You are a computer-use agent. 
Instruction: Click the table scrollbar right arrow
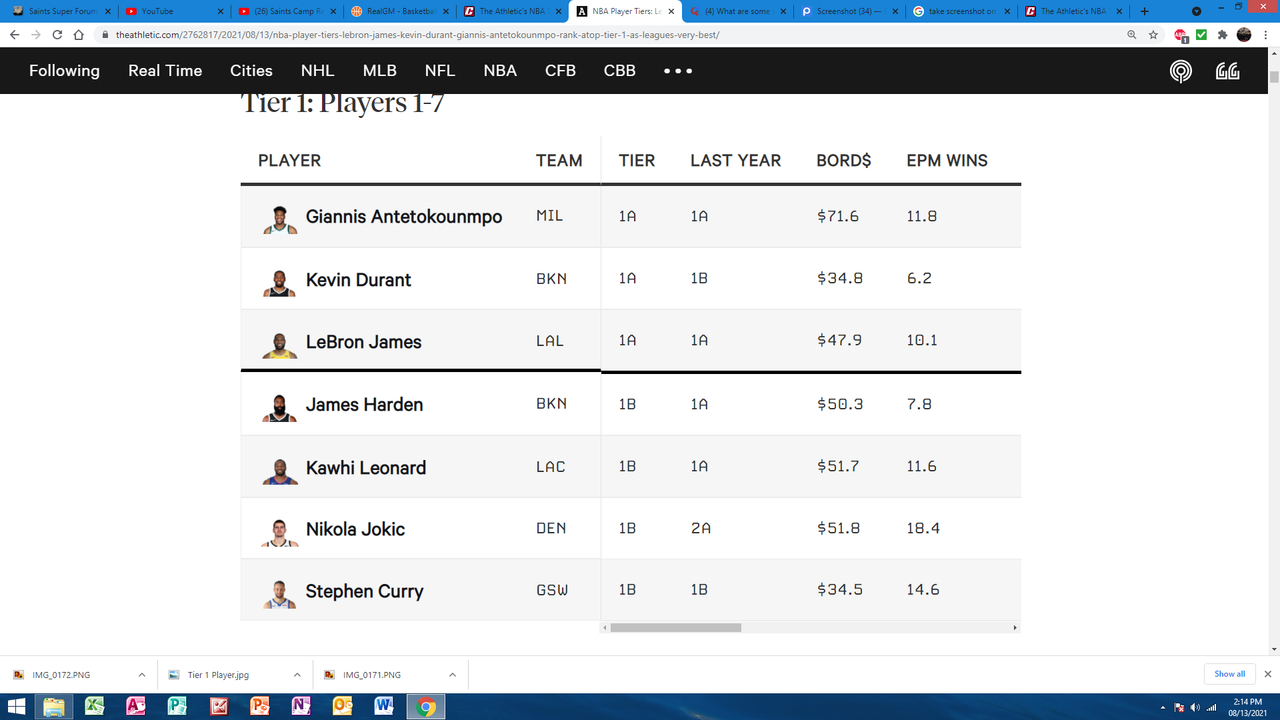pos(1015,628)
